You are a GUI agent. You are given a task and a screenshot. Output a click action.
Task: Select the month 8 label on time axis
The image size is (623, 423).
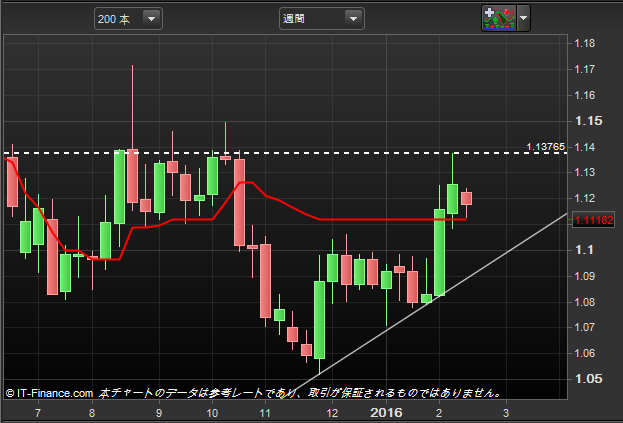(x=92, y=413)
